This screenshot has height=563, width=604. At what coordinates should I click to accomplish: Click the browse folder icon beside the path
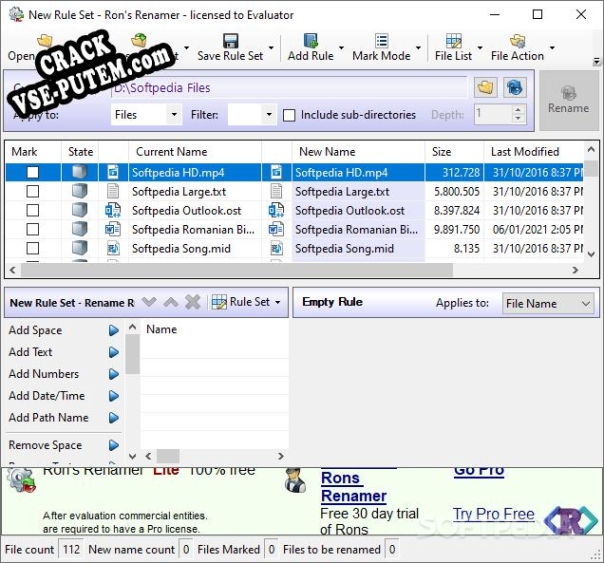(x=485, y=88)
